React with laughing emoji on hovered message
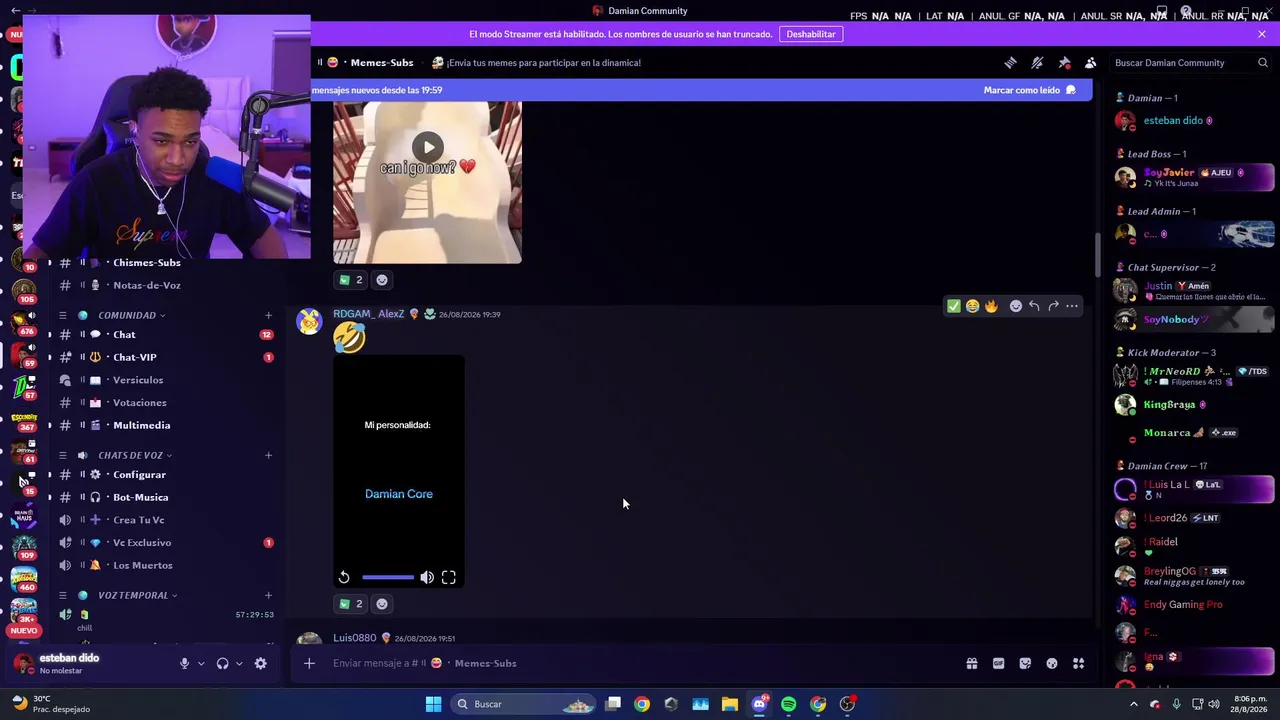Image resolution: width=1280 pixels, height=720 pixels. pos(972,306)
